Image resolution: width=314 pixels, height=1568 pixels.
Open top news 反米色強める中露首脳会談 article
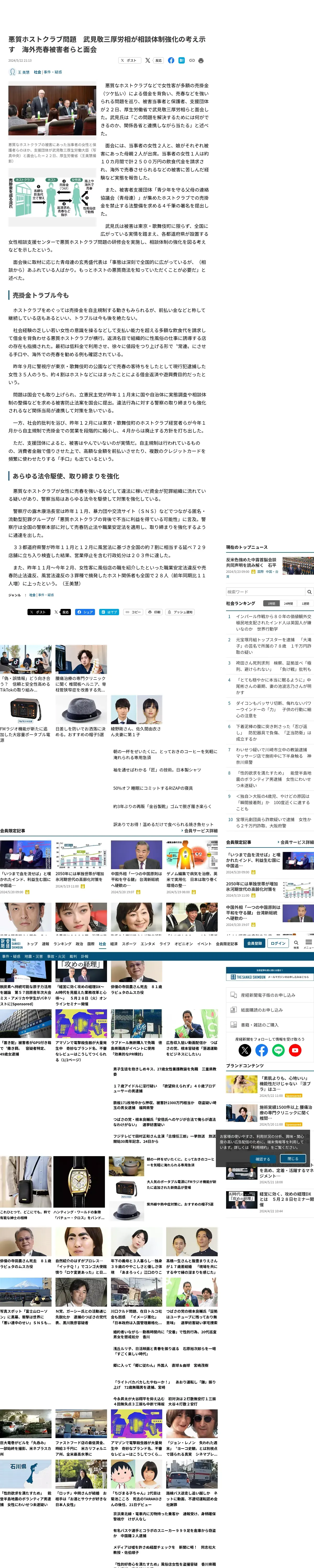point(251,562)
